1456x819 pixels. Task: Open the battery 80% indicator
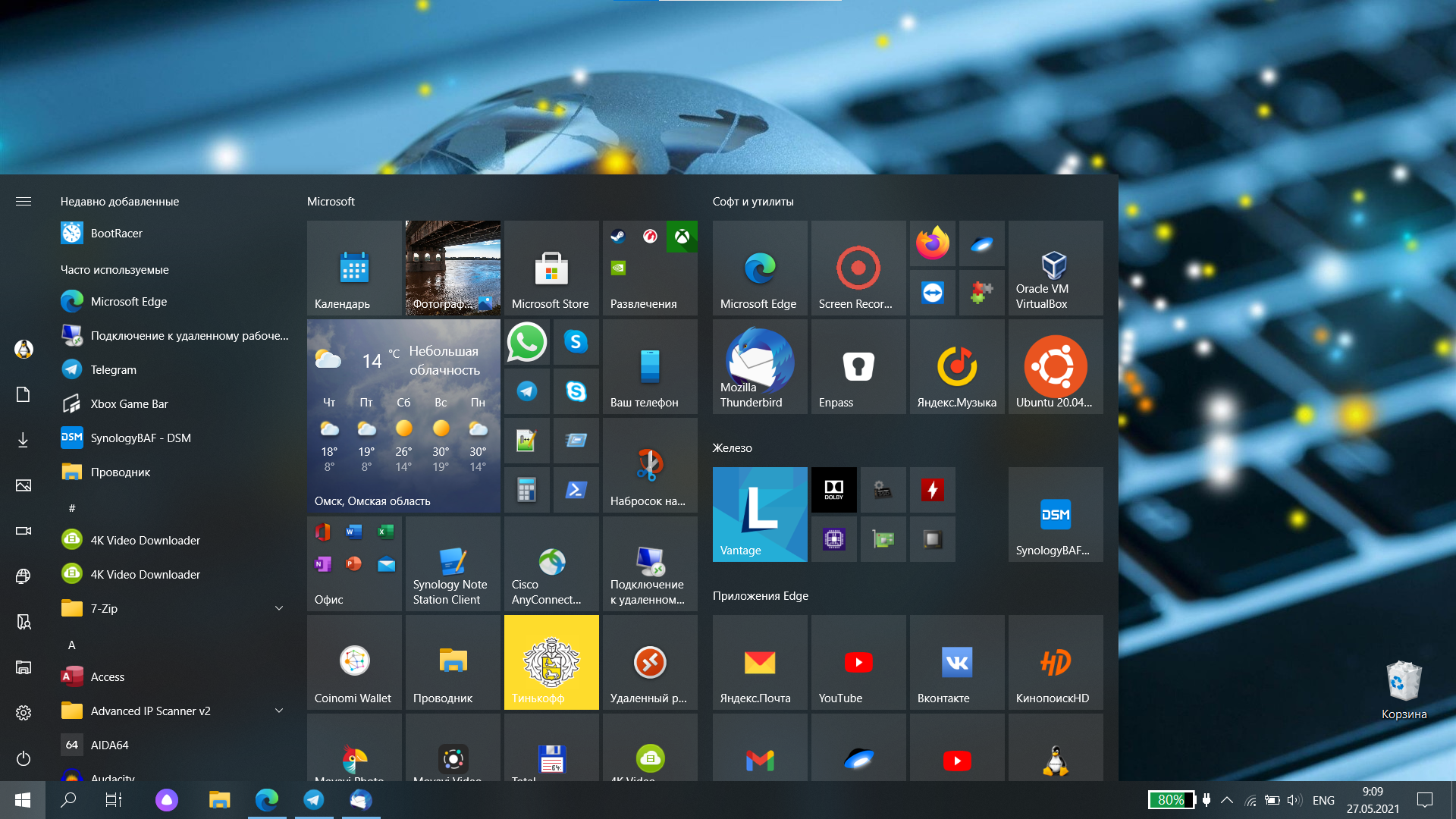(1171, 800)
